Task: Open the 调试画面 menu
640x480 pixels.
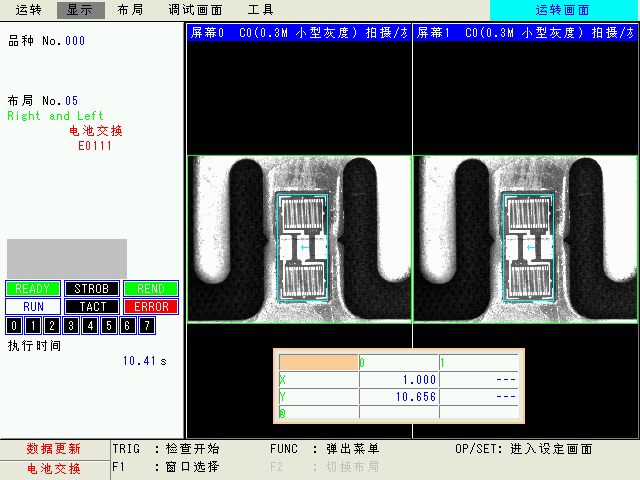Action: [x=195, y=10]
